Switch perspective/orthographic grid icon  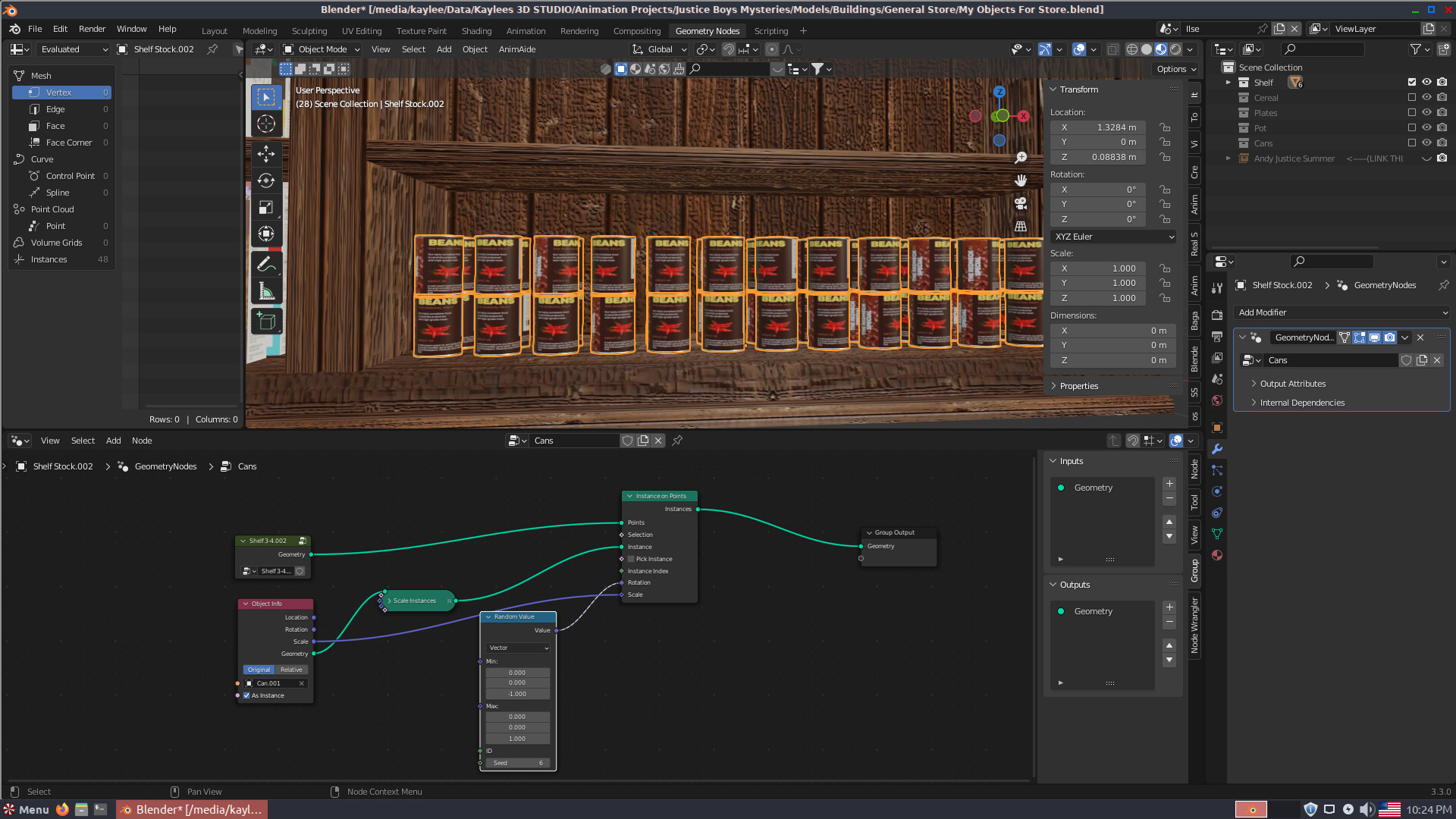coord(1021,226)
